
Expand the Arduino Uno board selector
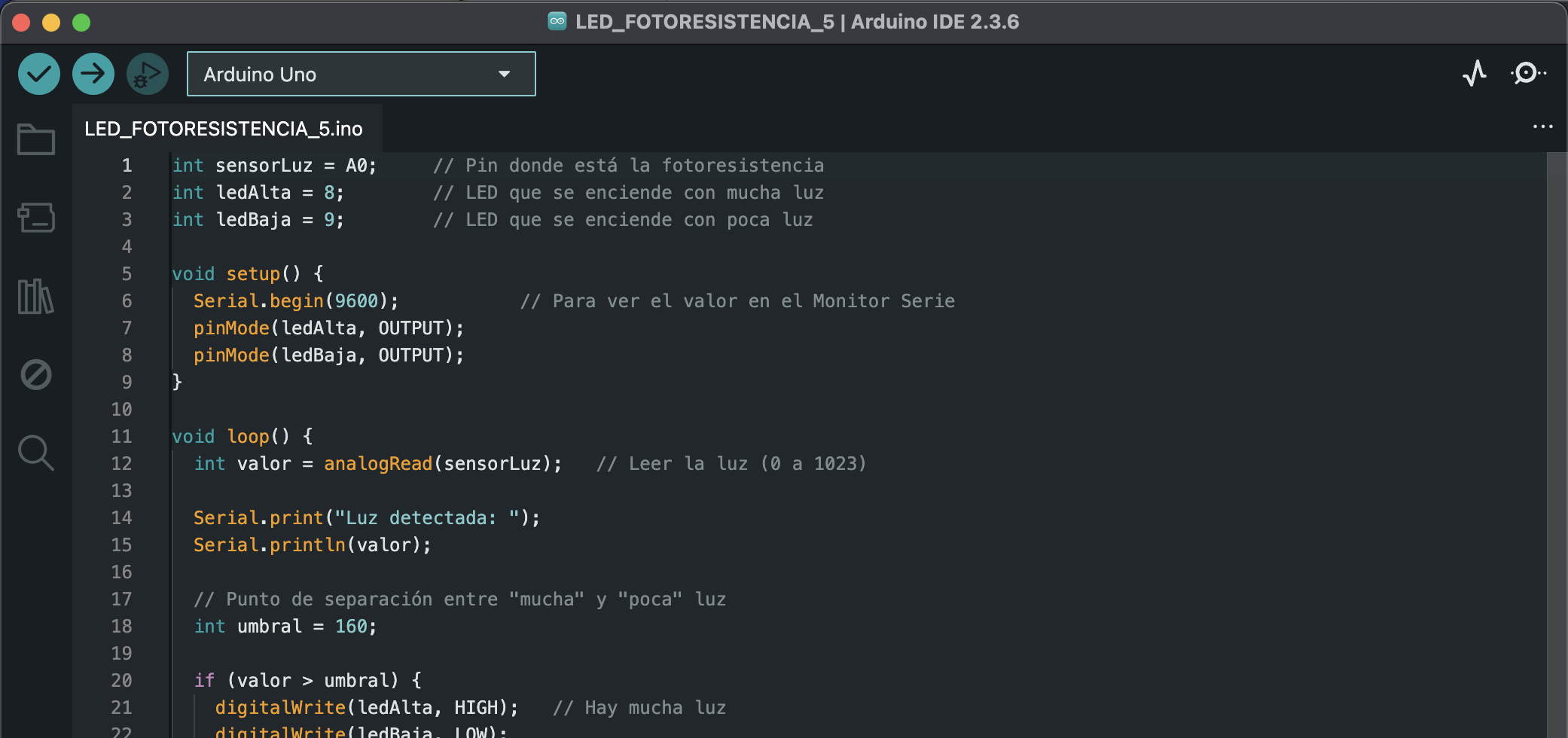pos(361,74)
